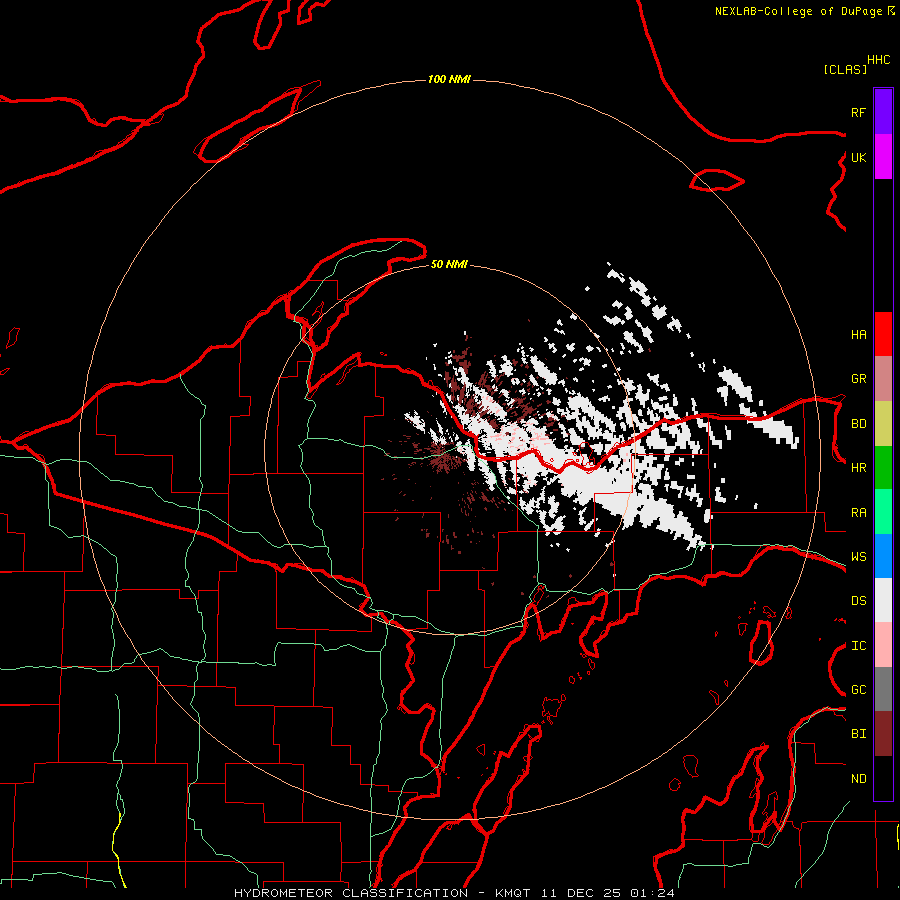Click the 'WS' legend label
This screenshot has height=900, width=900.
pos(858,557)
